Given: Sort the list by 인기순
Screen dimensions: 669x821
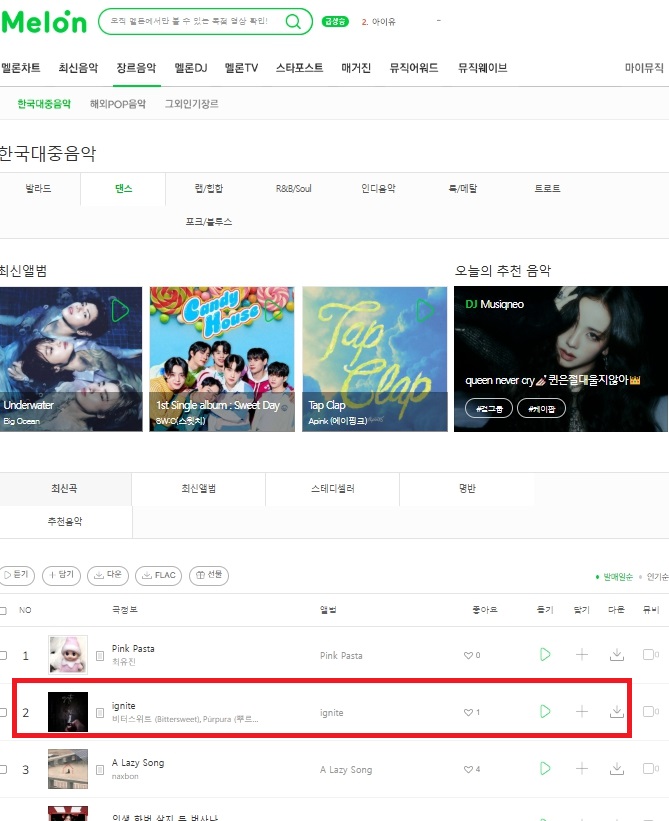Looking at the screenshot, I should pyautogui.click(x=657, y=577).
